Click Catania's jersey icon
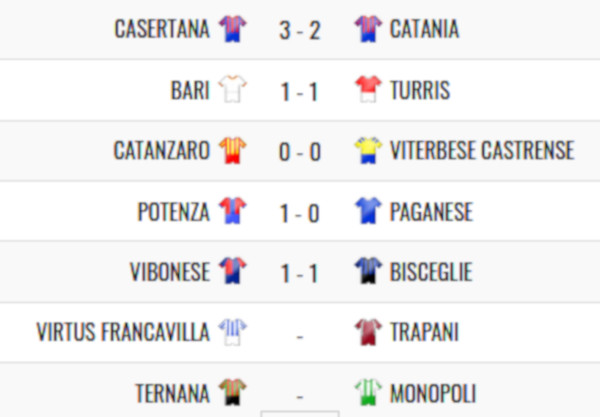This screenshot has height=417, width=600. tap(368, 29)
